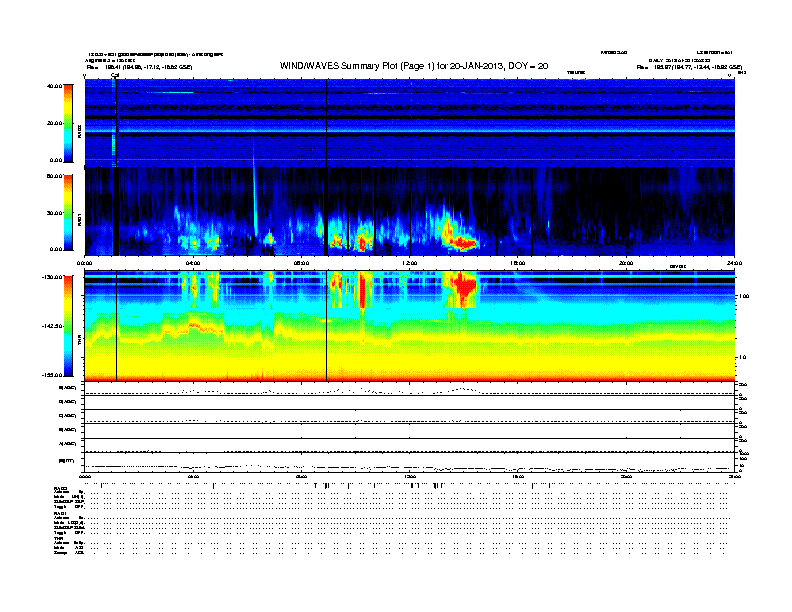Click the 60.00 color scale value
This screenshot has height=612, width=792.
coord(55,176)
